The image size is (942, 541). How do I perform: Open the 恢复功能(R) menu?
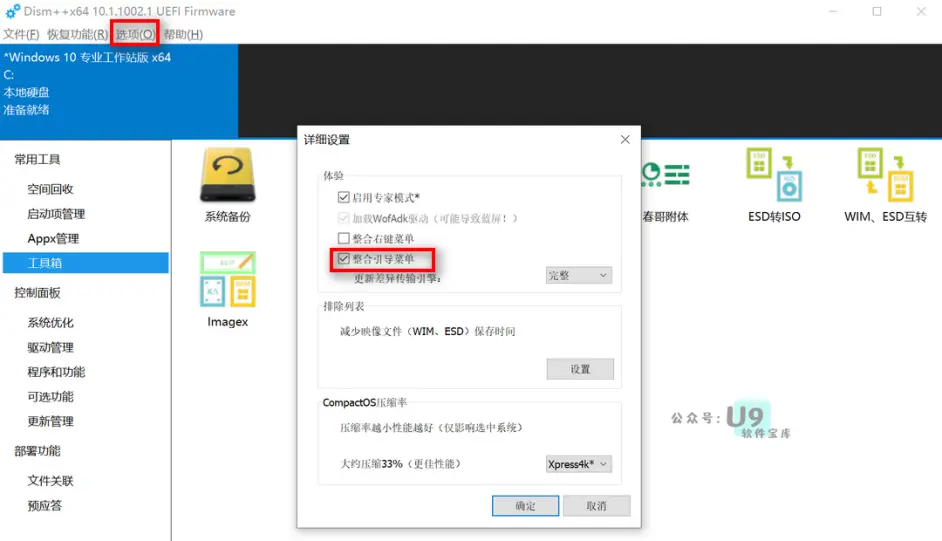tap(77, 34)
